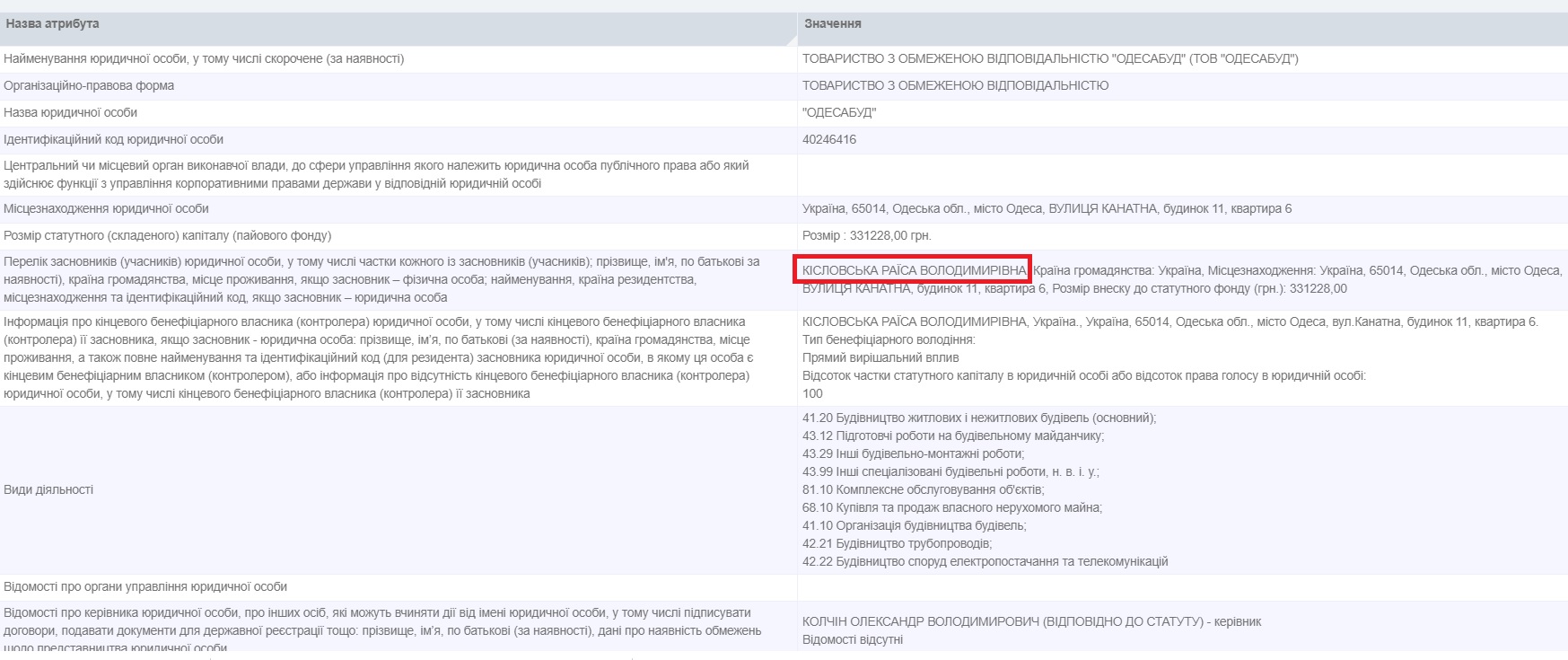The height and width of the screenshot is (660, 1568).
Task: Click founder name 'КІСЛОВСЬКА РАЇСА ВОЛОДИМИРІВНА' in founders row
Action: (x=914, y=270)
